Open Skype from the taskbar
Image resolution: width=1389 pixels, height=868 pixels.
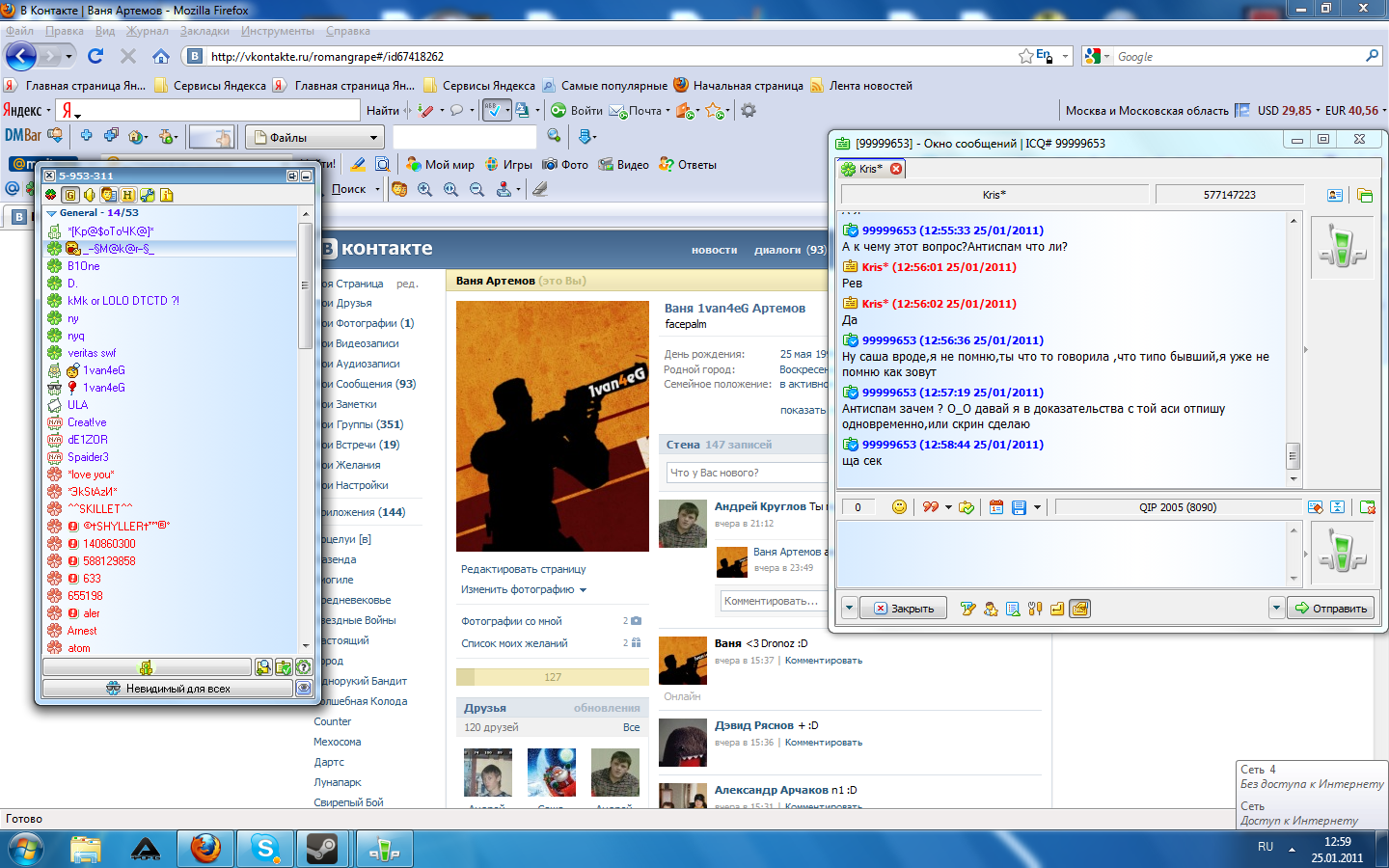tap(264, 849)
